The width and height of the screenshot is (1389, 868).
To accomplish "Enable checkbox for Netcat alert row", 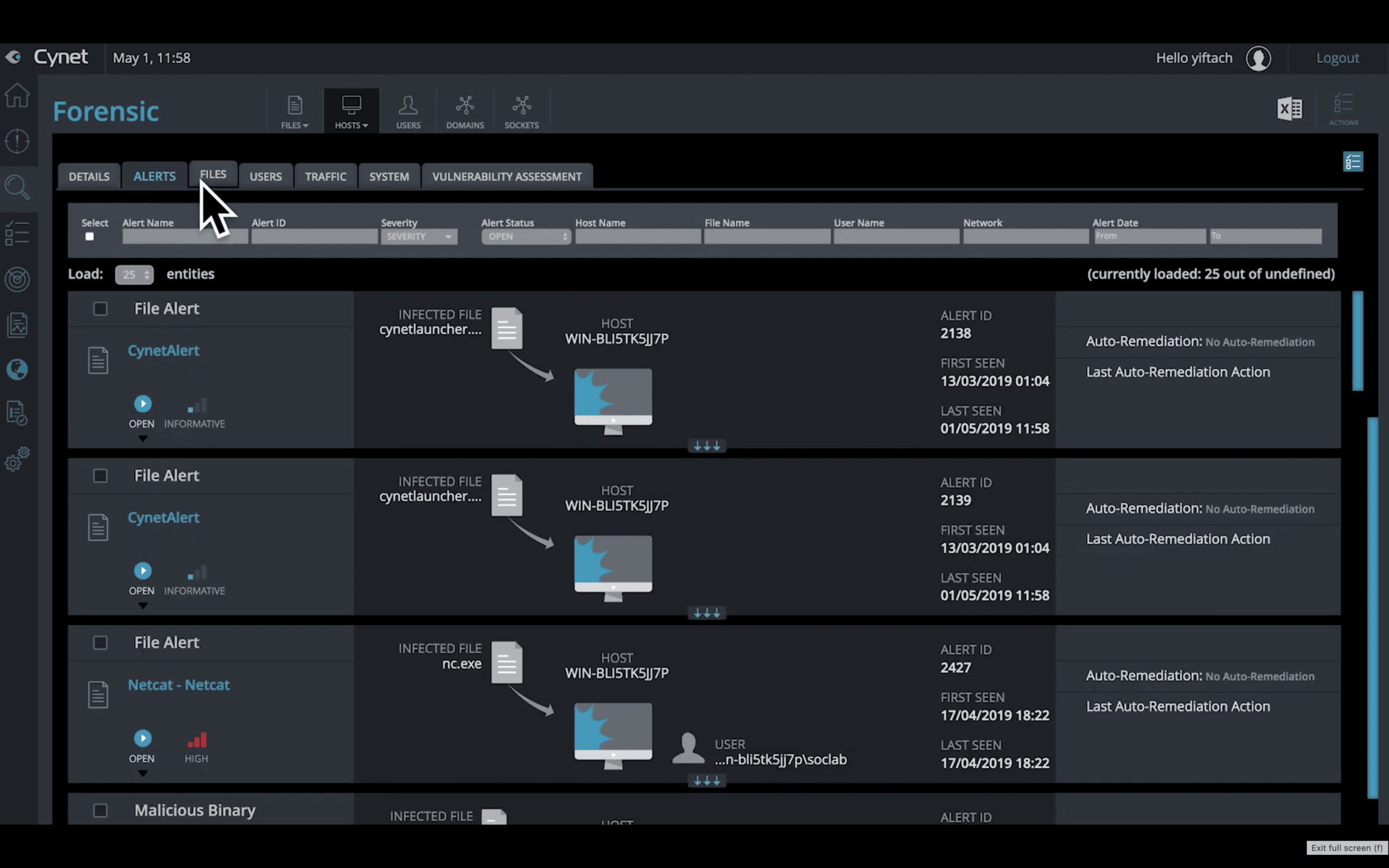I will click(x=100, y=641).
